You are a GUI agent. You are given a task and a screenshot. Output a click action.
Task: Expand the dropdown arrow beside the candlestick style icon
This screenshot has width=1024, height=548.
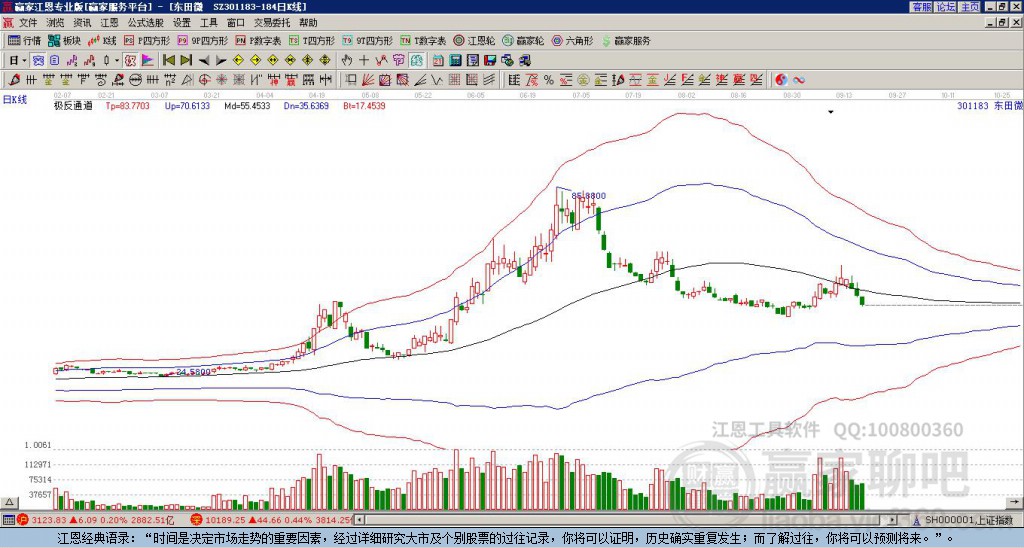pos(117,61)
